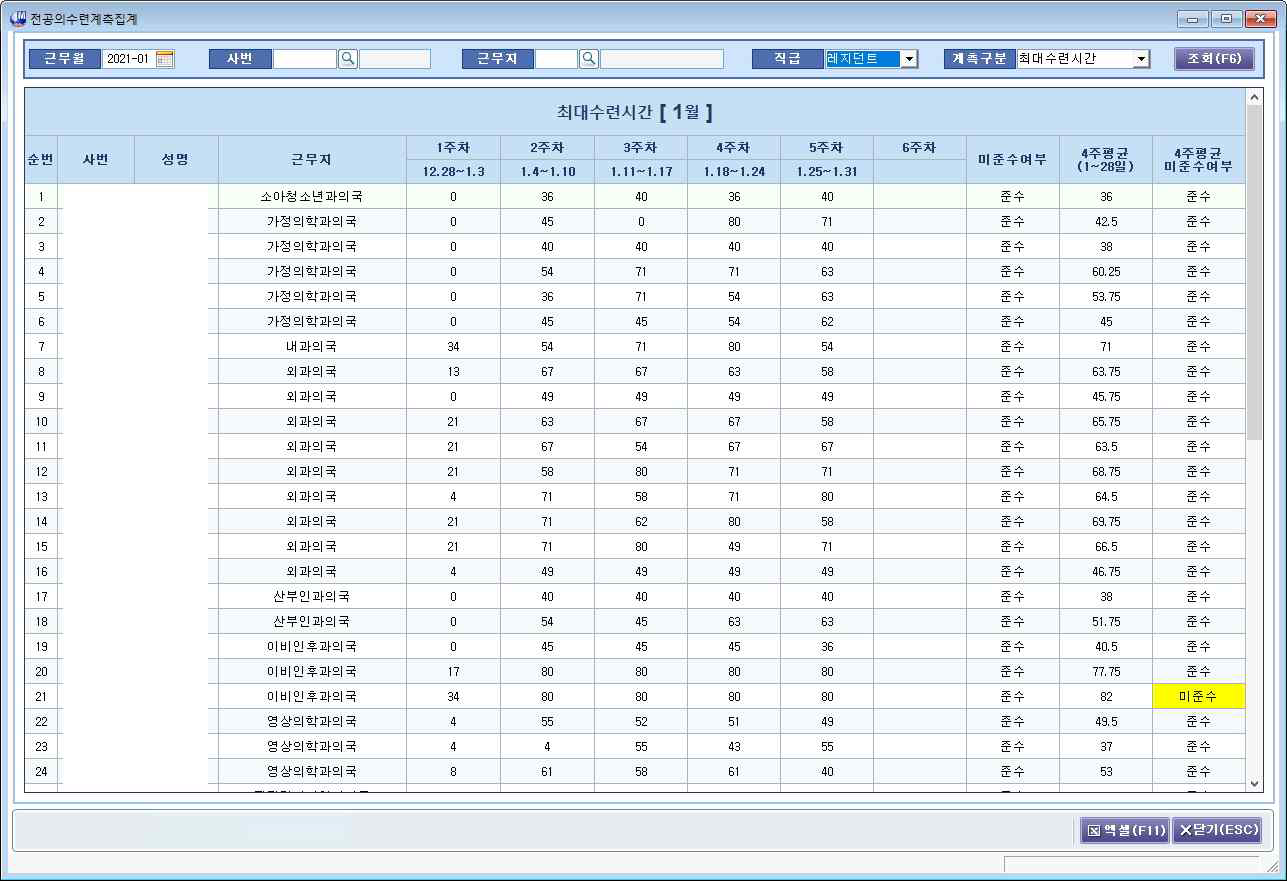Image resolution: width=1287 pixels, height=881 pixels.
Task: Click the 3주차 column header
Action: pyautogui.click(x=641, y=148)
